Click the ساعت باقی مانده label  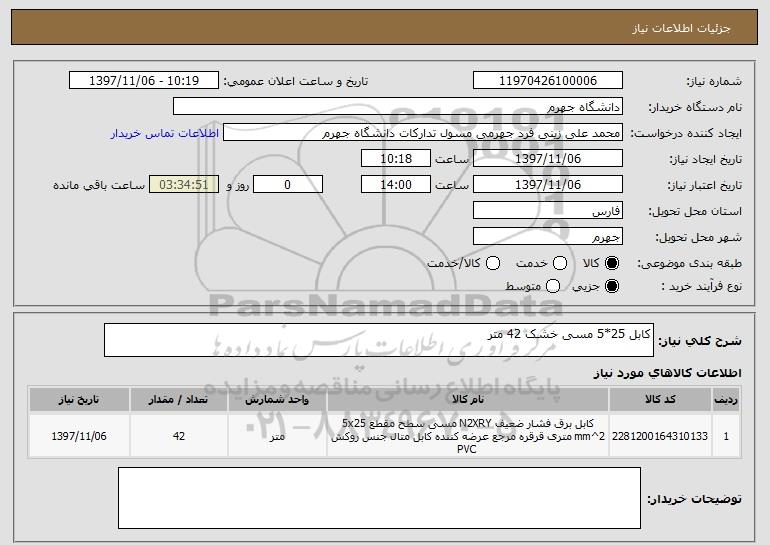tap(99, 185)
